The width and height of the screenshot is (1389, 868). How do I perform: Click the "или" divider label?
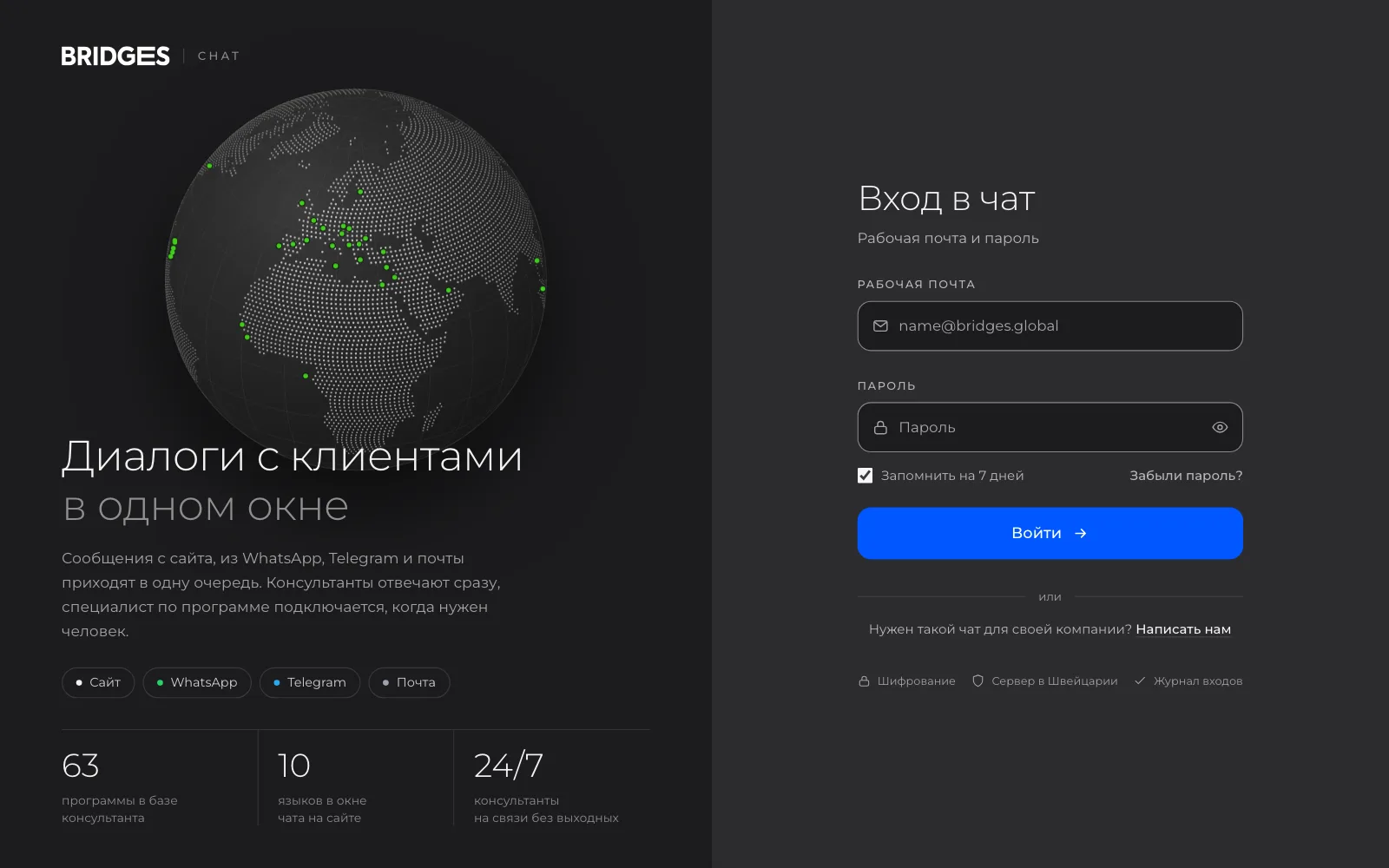click(x=1050, y=597)
